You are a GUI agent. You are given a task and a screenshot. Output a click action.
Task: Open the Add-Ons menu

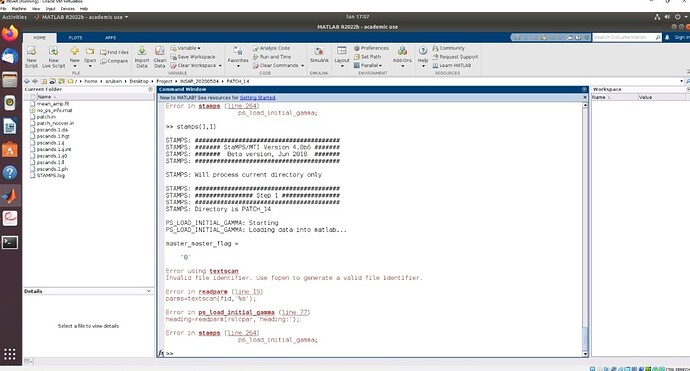click(402, 57)
